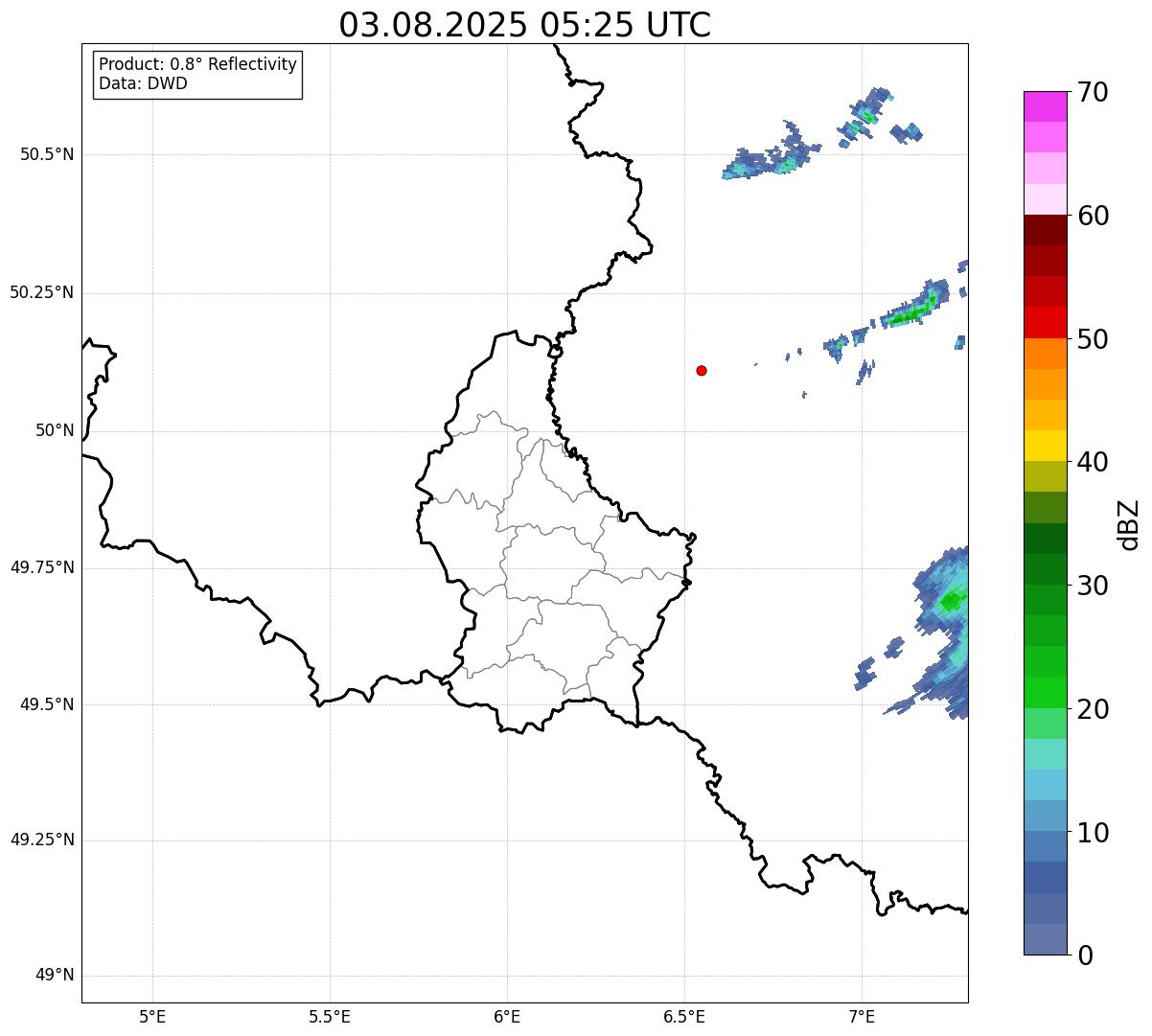The width and height of the screenshot is (1152, 1036).
Task: Click the 50.5°N latitude tick label
Action: tap(46, 154)
